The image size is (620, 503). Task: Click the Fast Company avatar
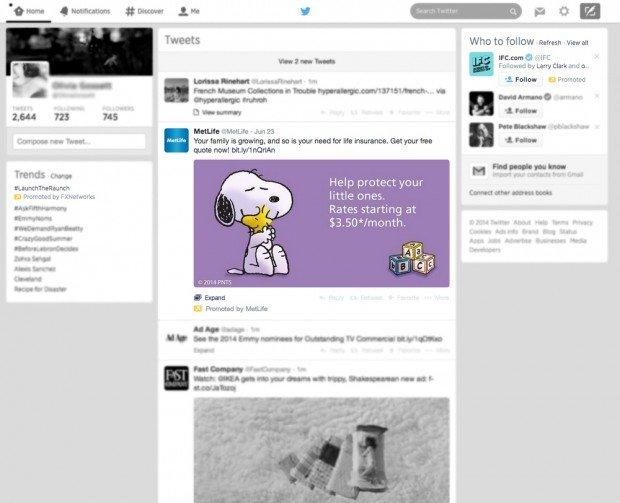pyautogui.click(x=176, y=378)
